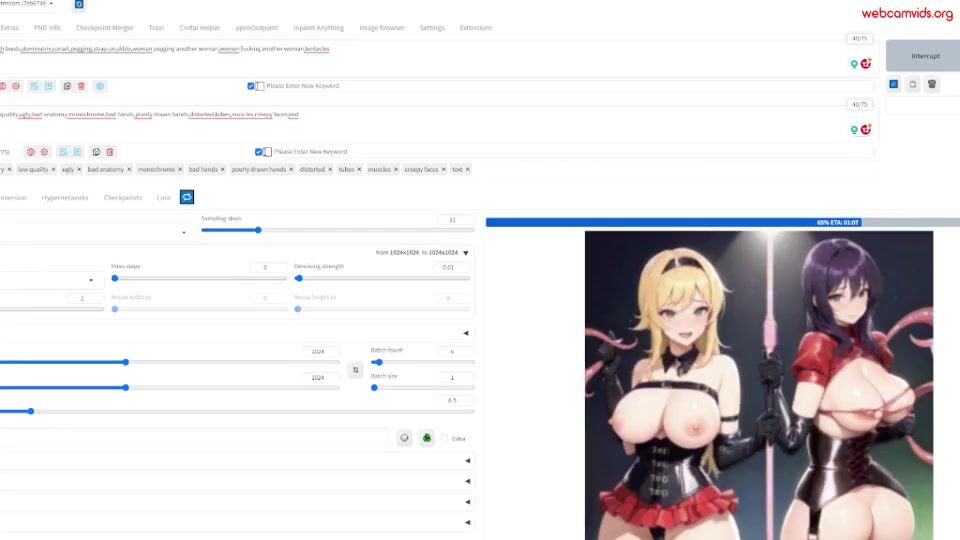Click the blue gear icon in prompt toolbar

(x=100, y=86)
